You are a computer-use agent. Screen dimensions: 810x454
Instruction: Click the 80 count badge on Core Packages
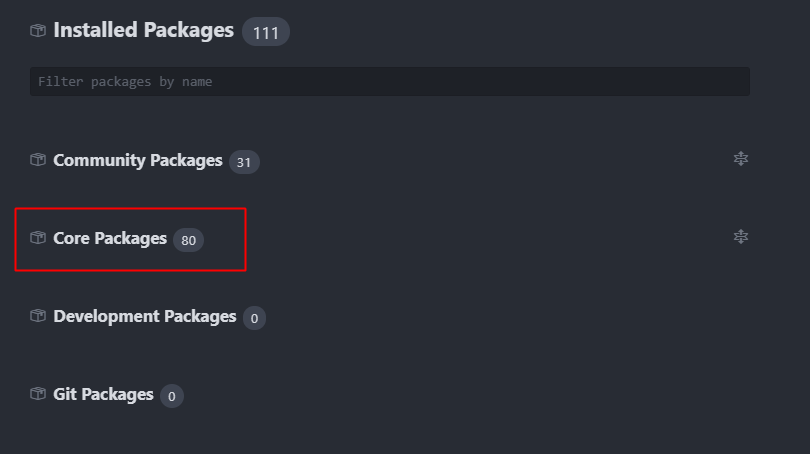pyautogui.click(x=189, y=240)
